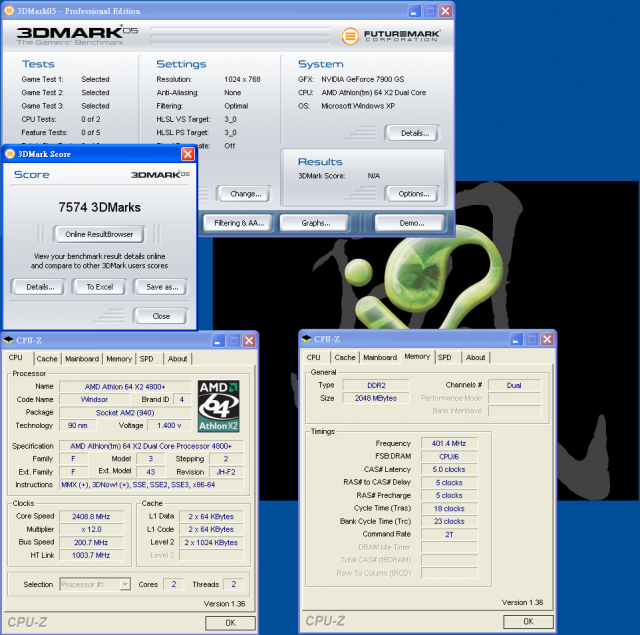Viewport: 640px width, 635px height.
Task: Open SPD tab in left CPU-Z window
Action: (x=147, y=359)
